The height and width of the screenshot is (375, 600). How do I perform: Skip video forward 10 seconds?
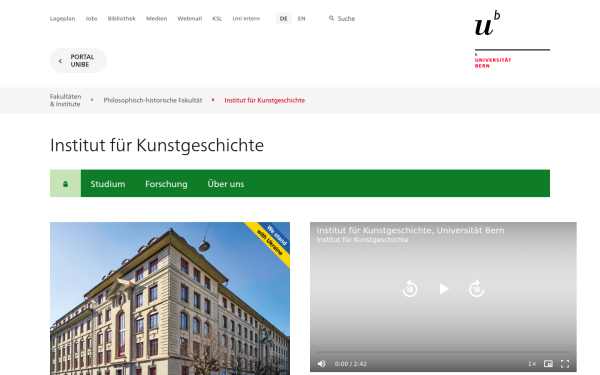476,289
